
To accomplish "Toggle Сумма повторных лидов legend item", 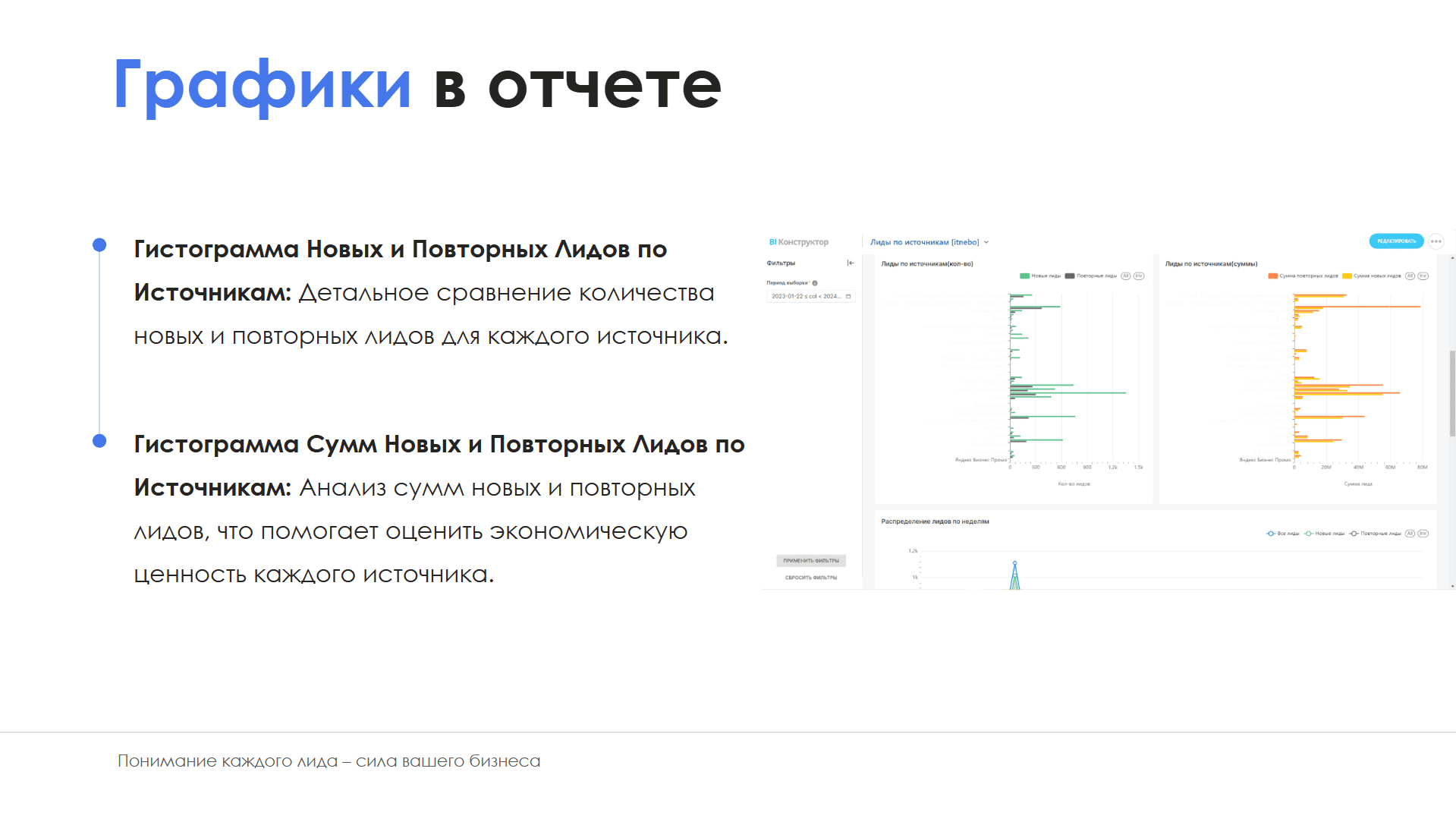I will pyautogui.click(x=1303, y=276).
